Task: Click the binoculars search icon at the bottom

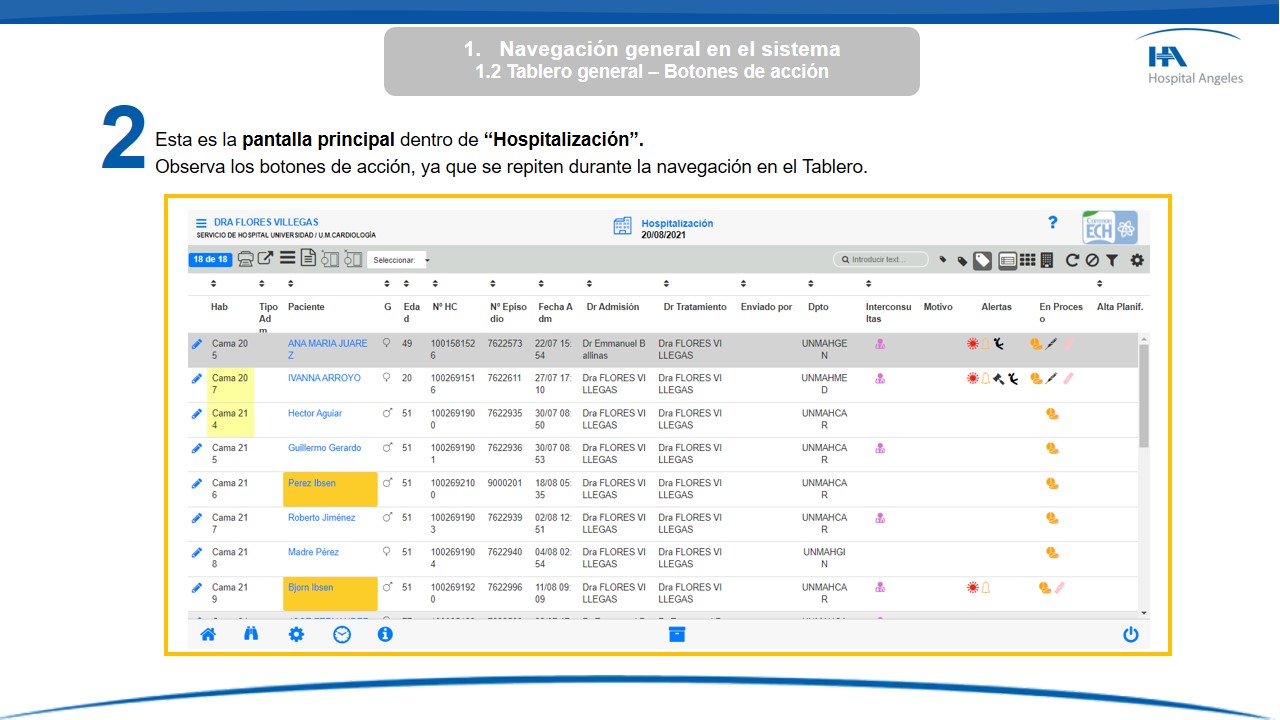Action: [x=251, y=634]
